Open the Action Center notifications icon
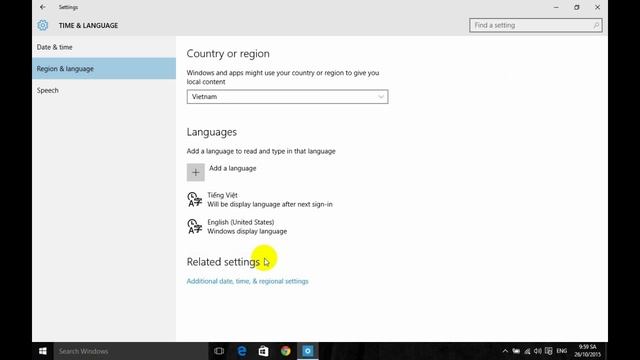Viewport: 640px width, 360px height. click(x=549, y=351)
